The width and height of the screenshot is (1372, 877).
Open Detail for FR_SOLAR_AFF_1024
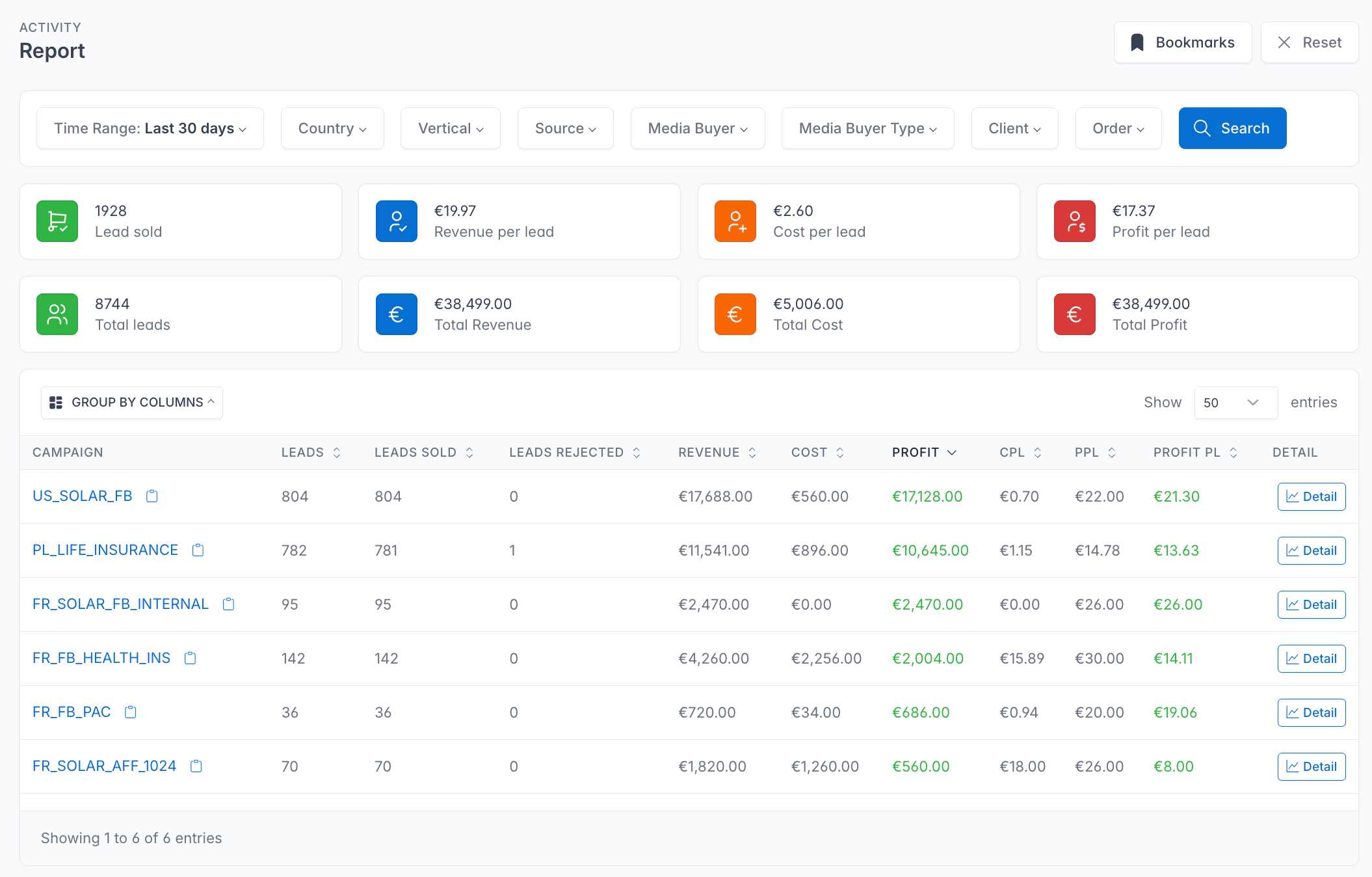[1312, 766]
